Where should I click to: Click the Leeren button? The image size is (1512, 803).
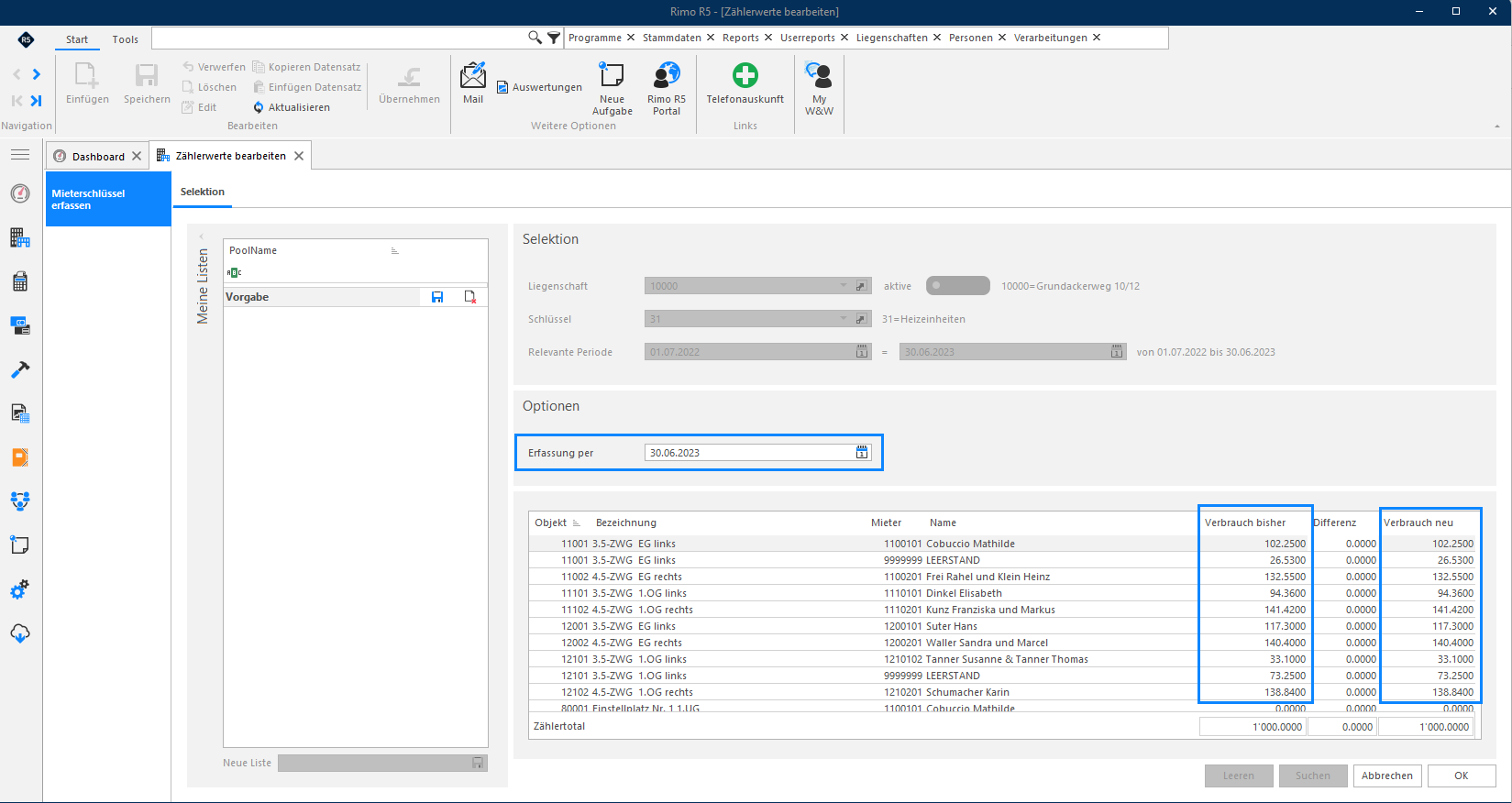click(x=1239, y=775)
